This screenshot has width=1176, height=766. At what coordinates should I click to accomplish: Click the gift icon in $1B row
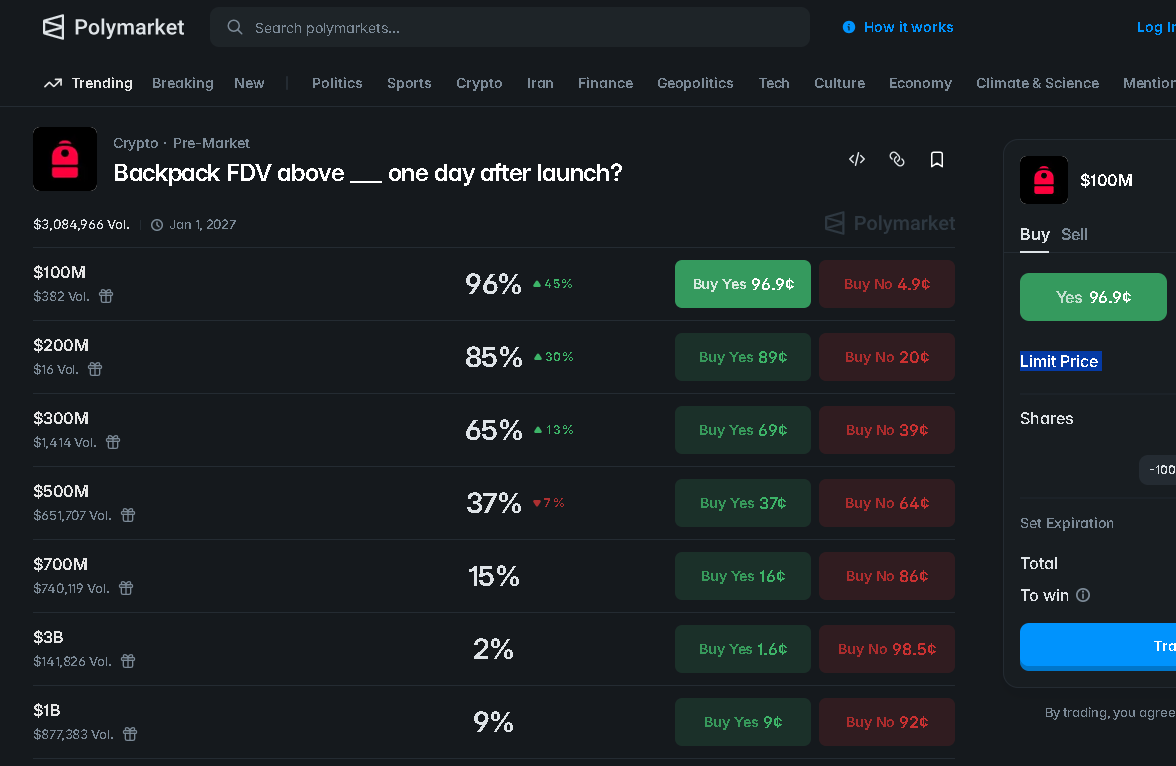[x=130, y=734]
